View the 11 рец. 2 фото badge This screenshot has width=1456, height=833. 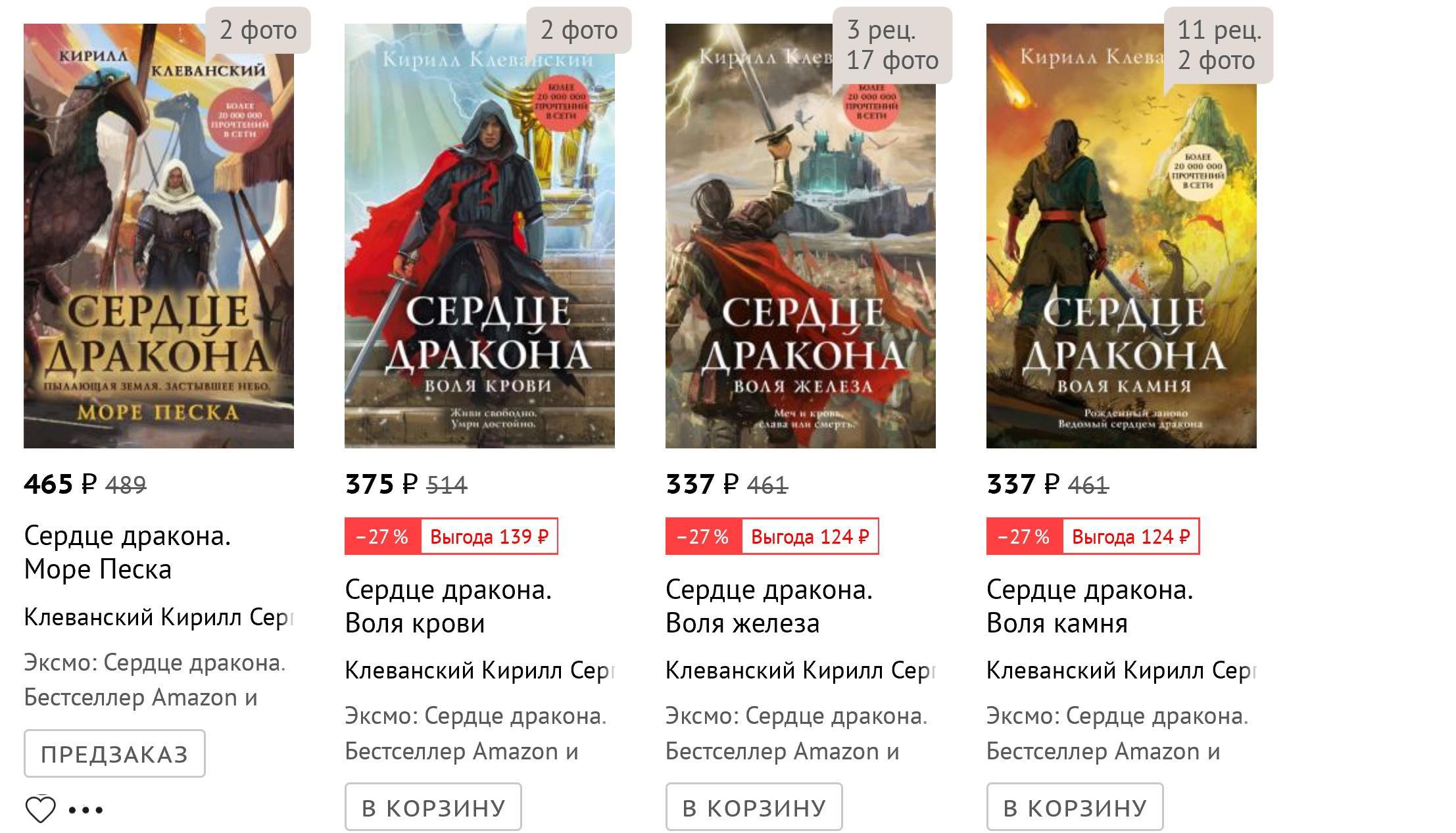pos(1219,45)
